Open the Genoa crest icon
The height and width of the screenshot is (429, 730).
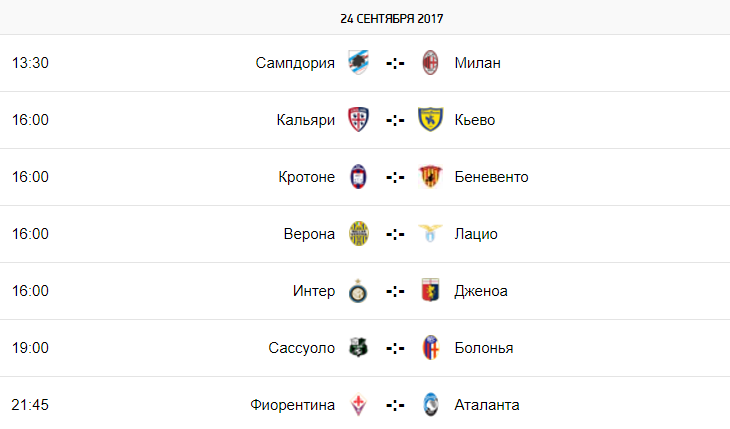(430, 291)
